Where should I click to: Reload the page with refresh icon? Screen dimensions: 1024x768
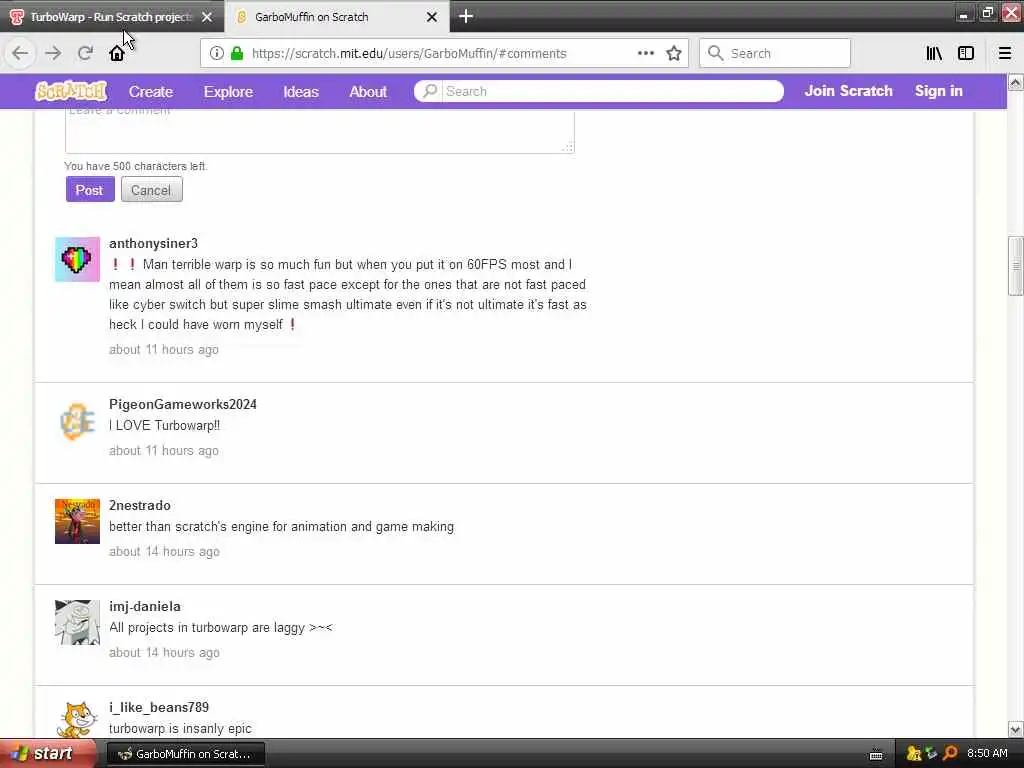click(x=85, y=53)
